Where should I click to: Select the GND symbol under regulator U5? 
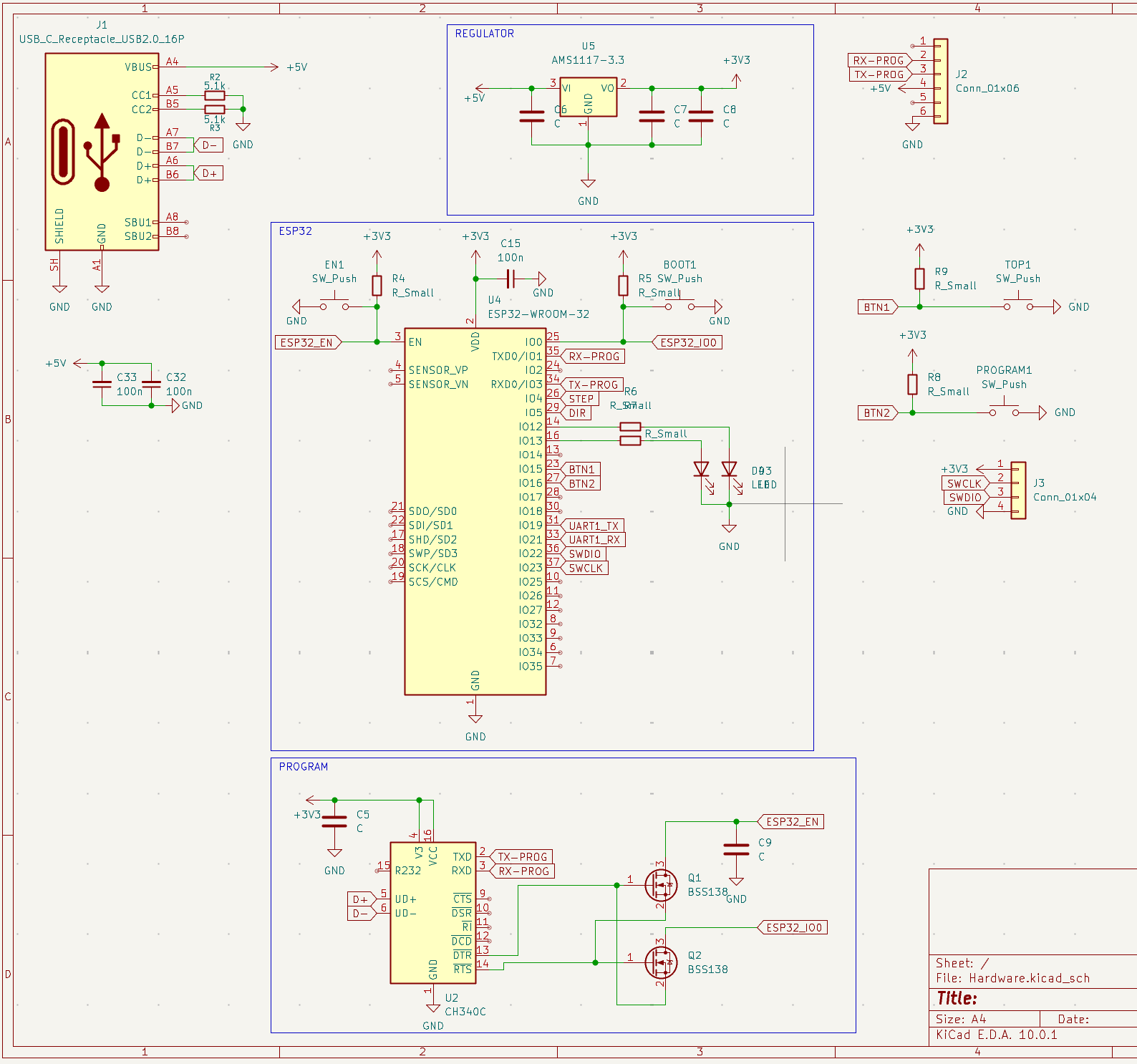point(589,191)
